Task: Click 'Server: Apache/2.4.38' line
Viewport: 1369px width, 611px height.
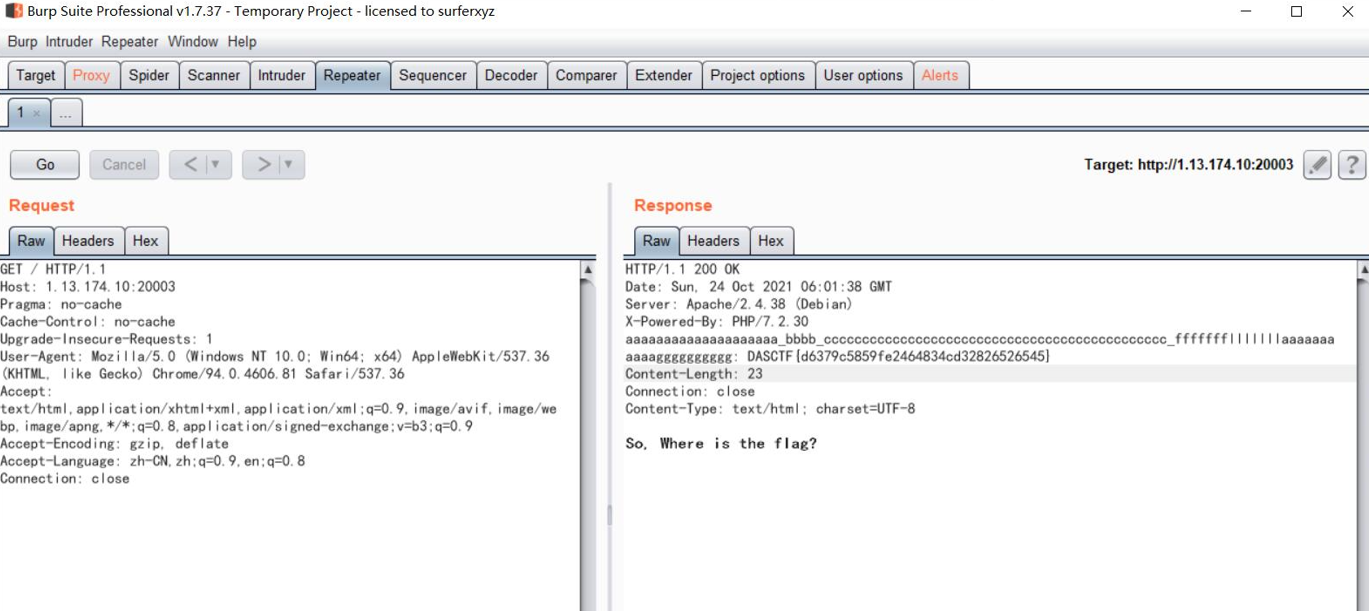Action: pyautogui.click(x=739, y=304)
